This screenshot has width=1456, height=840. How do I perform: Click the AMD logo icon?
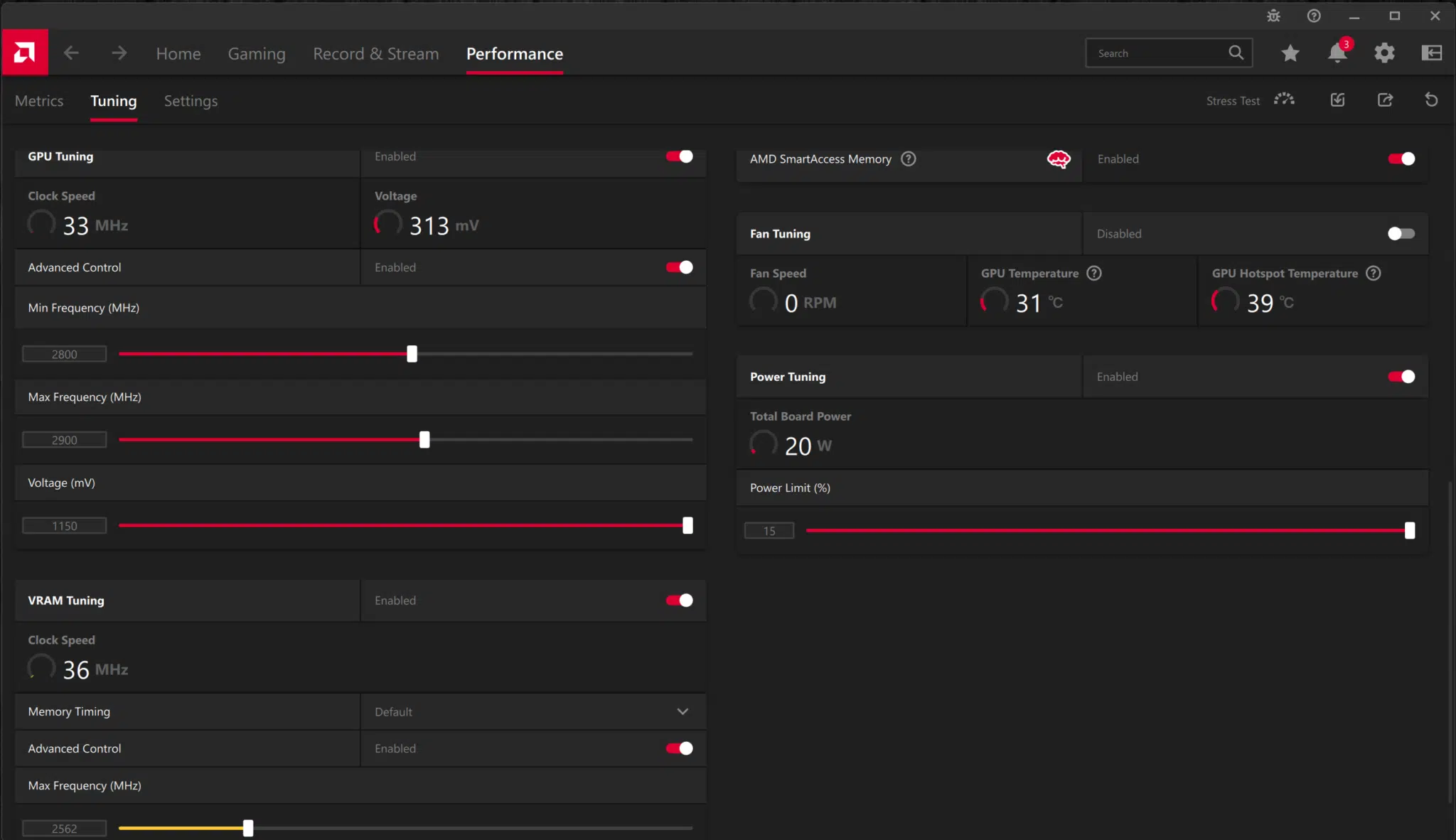pyautogui.click(x=24, y=53)
